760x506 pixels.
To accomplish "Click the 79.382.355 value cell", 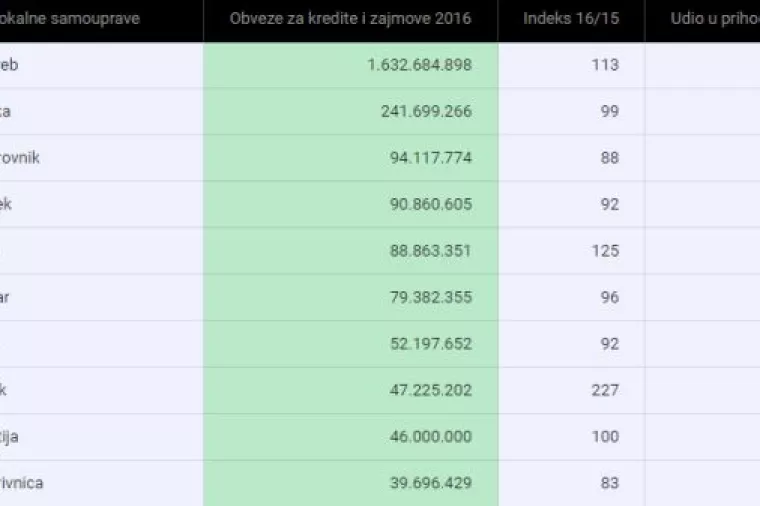I will pyautogui.click(x=430, y=297).
